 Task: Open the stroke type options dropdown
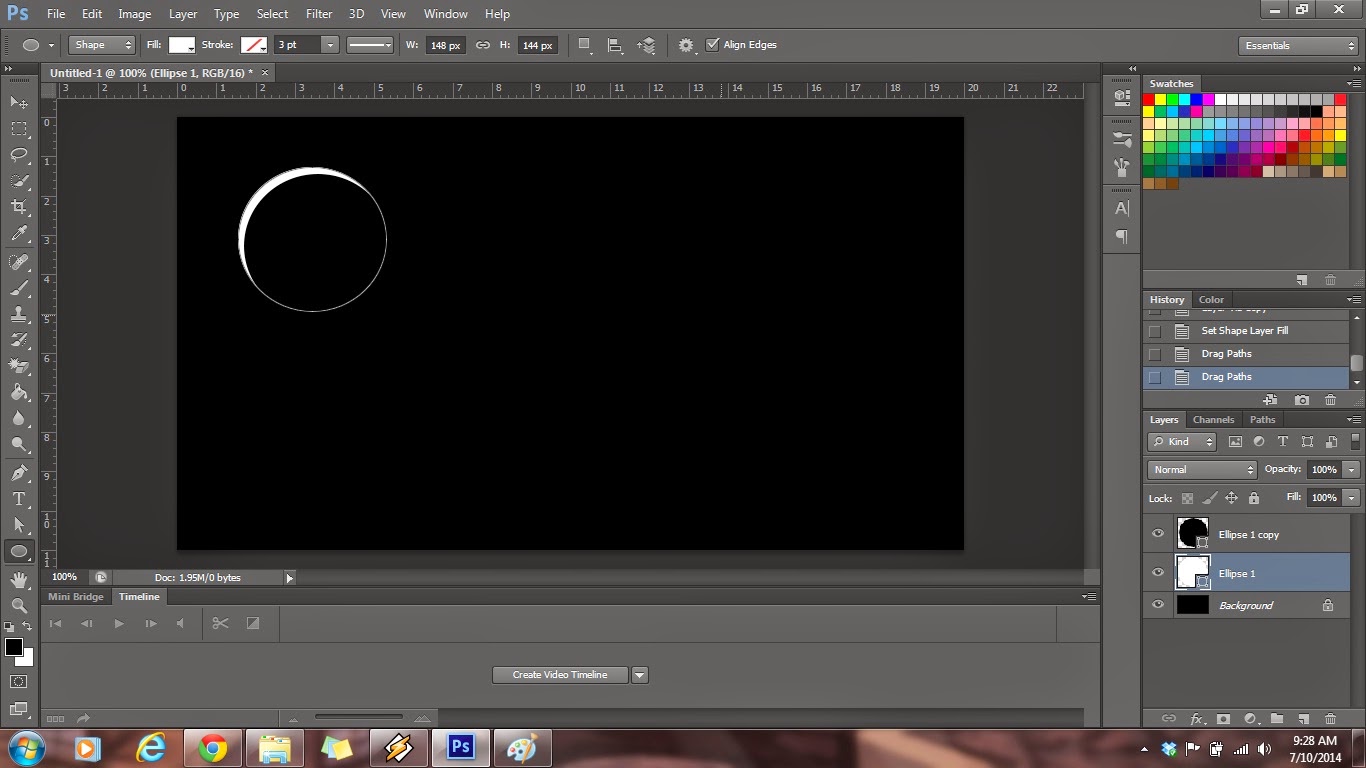click(x=370, y=45)
